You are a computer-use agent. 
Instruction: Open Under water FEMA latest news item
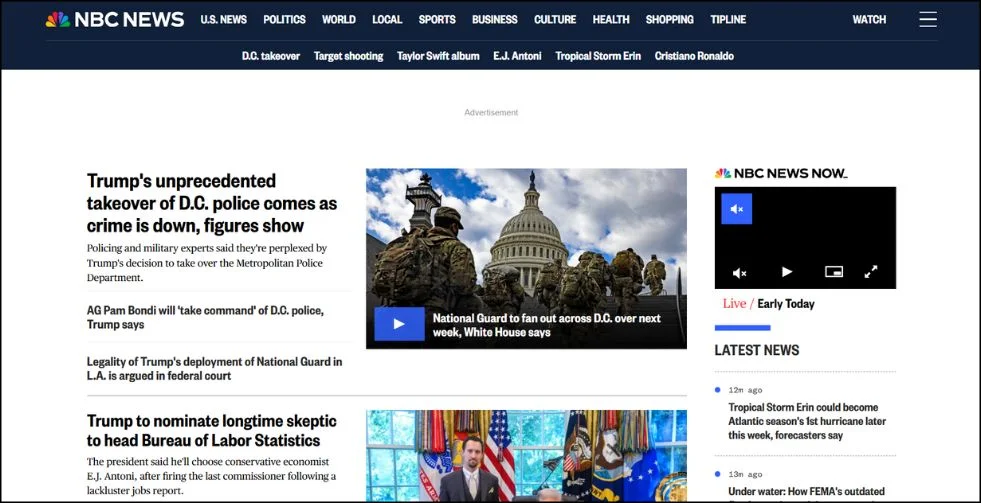(x=806, y=491)
